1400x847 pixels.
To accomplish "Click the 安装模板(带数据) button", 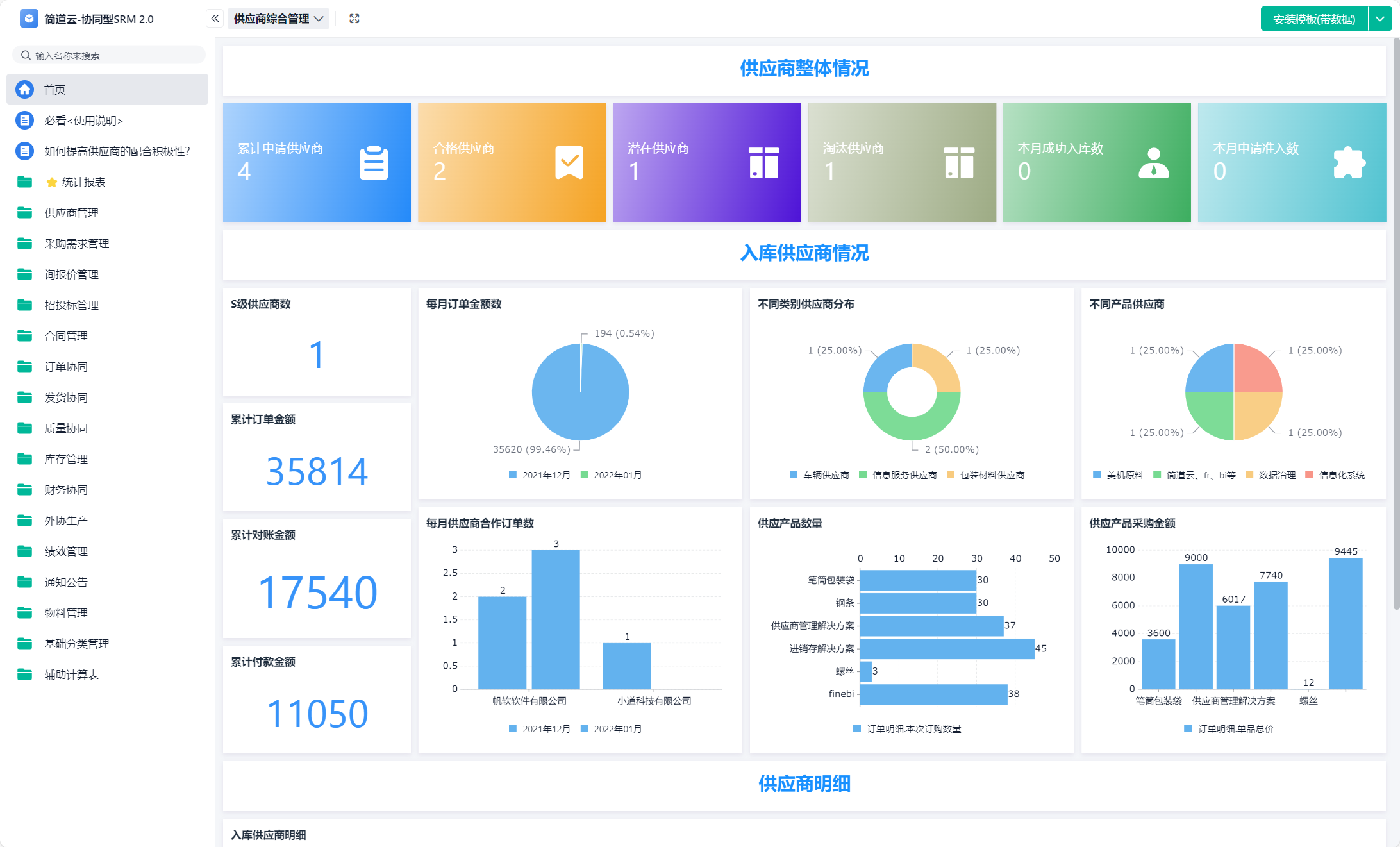I will (x=1313, y=19).
